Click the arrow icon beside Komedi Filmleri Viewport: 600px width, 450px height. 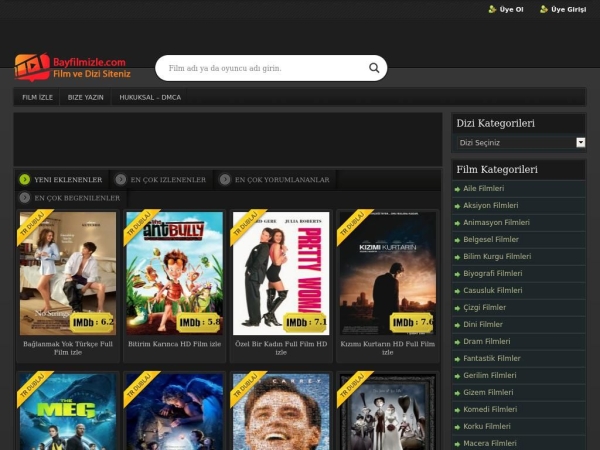(457, 410)
